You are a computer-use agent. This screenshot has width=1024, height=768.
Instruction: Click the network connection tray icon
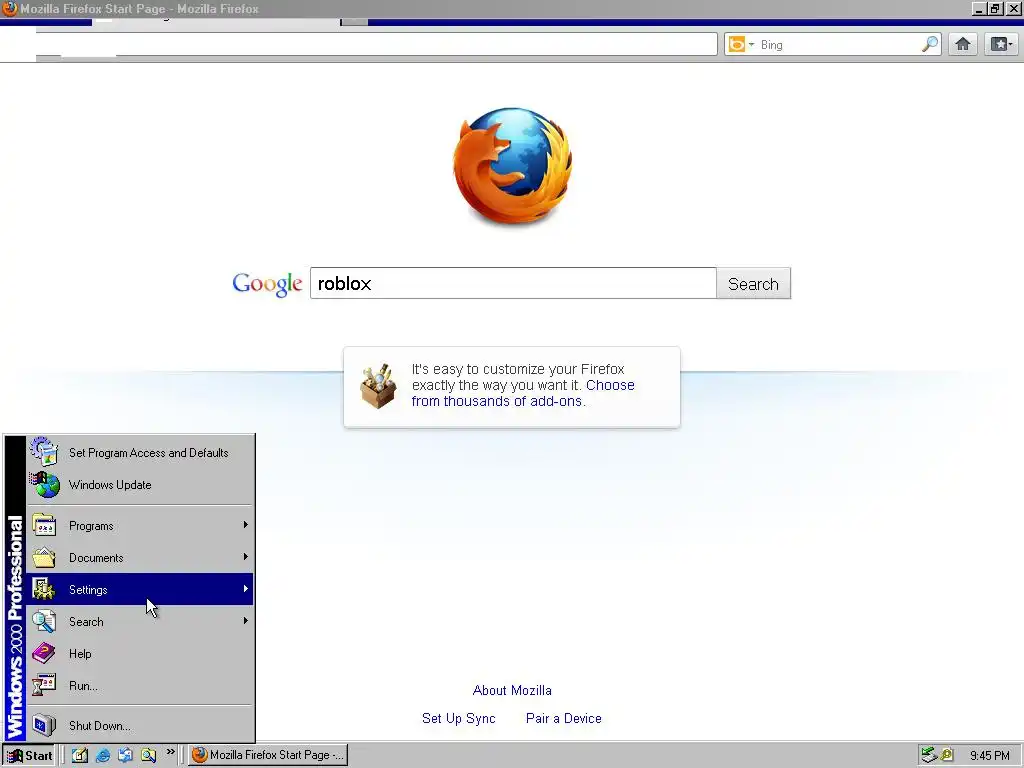tap(929, 756)
